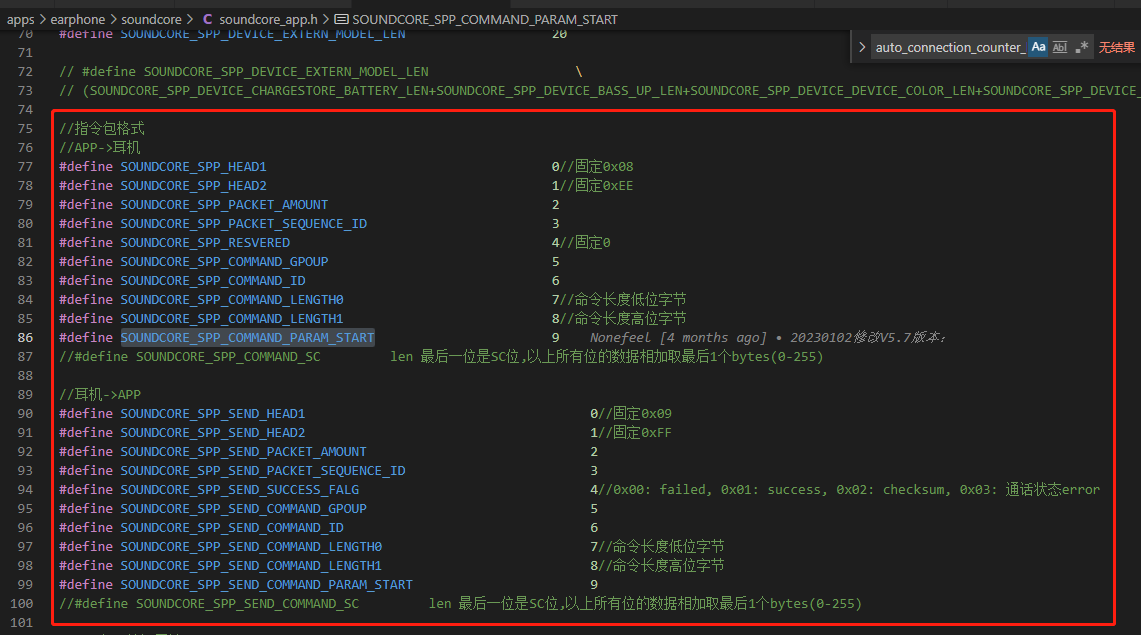Click the SOUNDCORE_SPP_PACKET_AMOUNT macro name
The width and height of the screenshot is (1141, 635).
pos(224,204)
